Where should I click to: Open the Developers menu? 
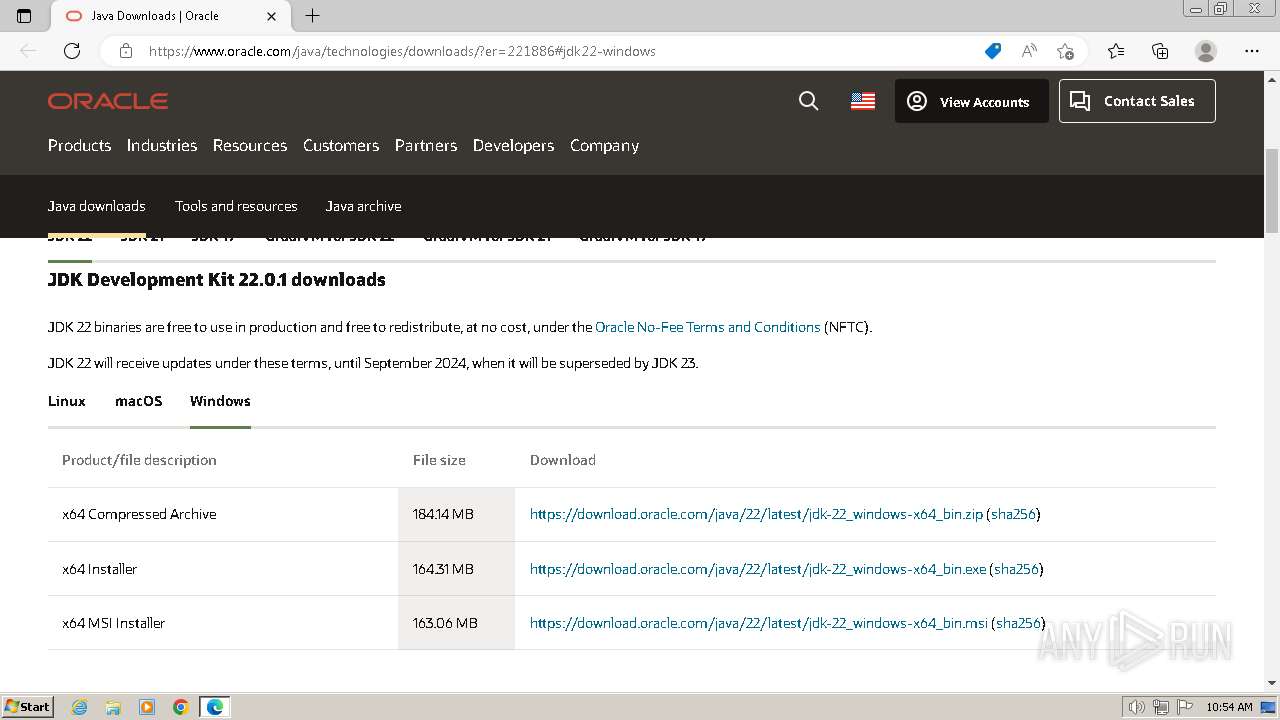point(513,145)
